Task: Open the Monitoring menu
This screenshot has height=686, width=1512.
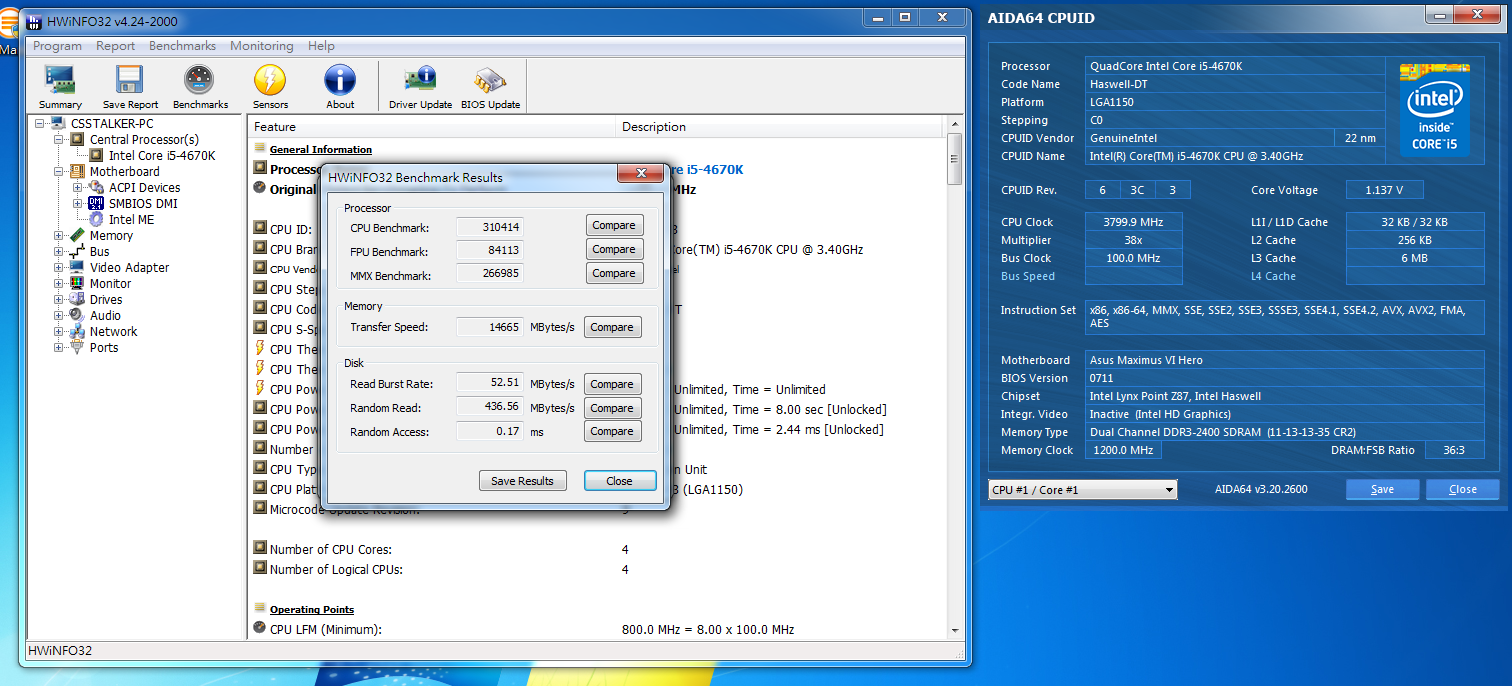Action: (262, 46)
